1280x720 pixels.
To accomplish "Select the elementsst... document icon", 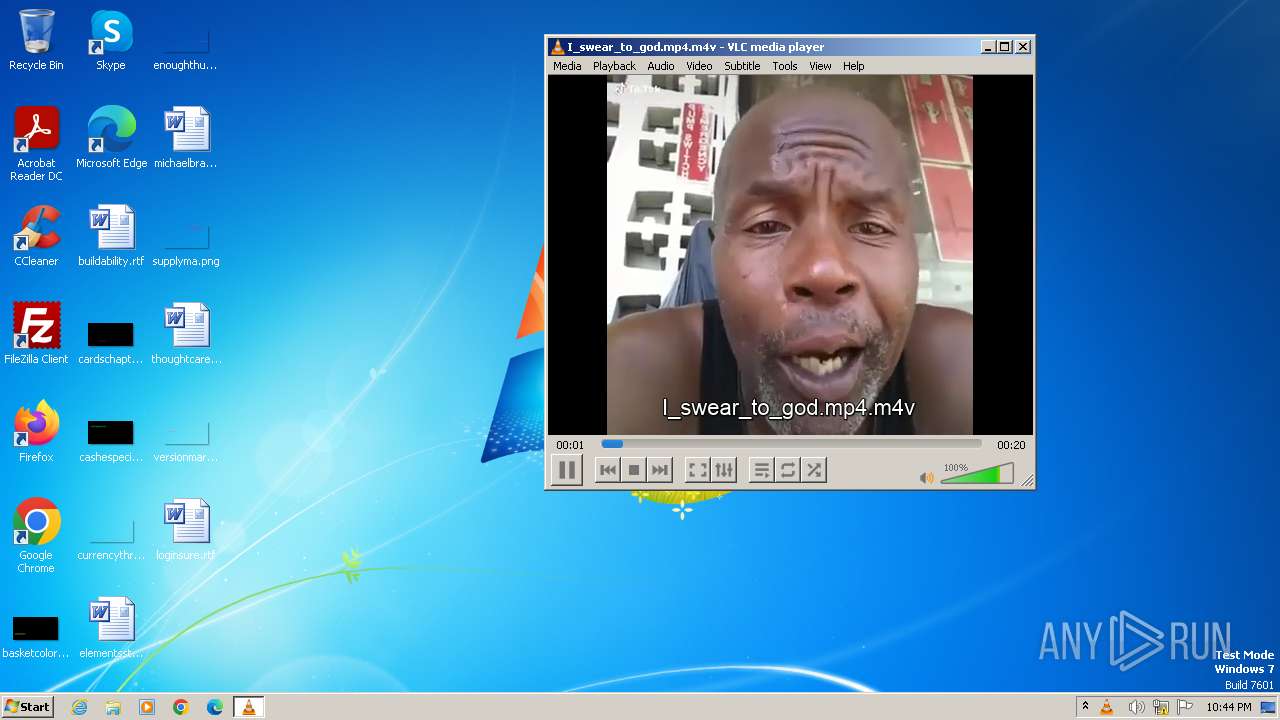I will 111,628.
